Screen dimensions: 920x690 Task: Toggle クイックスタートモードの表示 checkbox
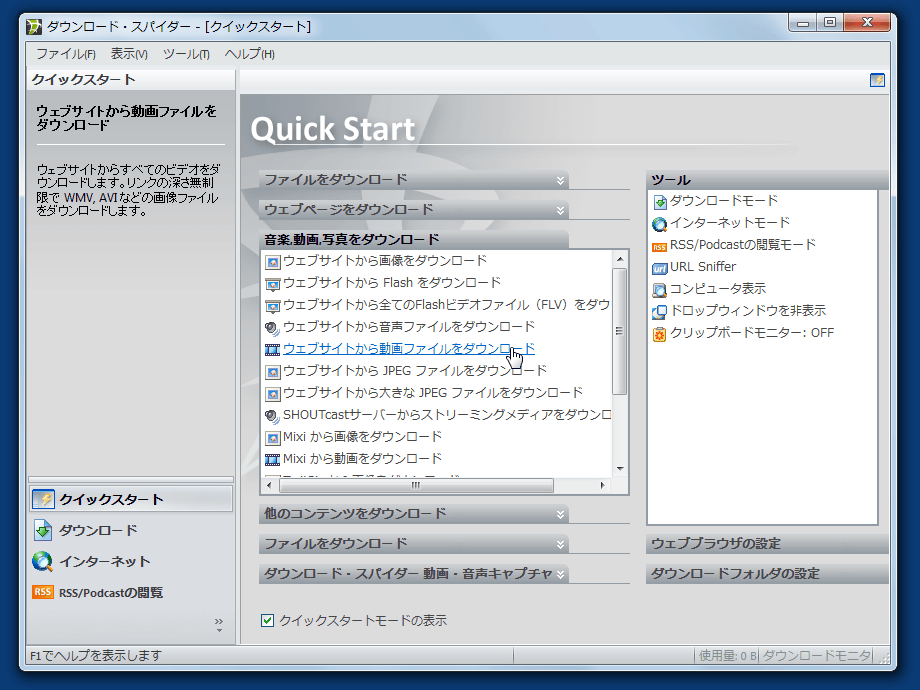pyautogui.click(x=268, y=620)
